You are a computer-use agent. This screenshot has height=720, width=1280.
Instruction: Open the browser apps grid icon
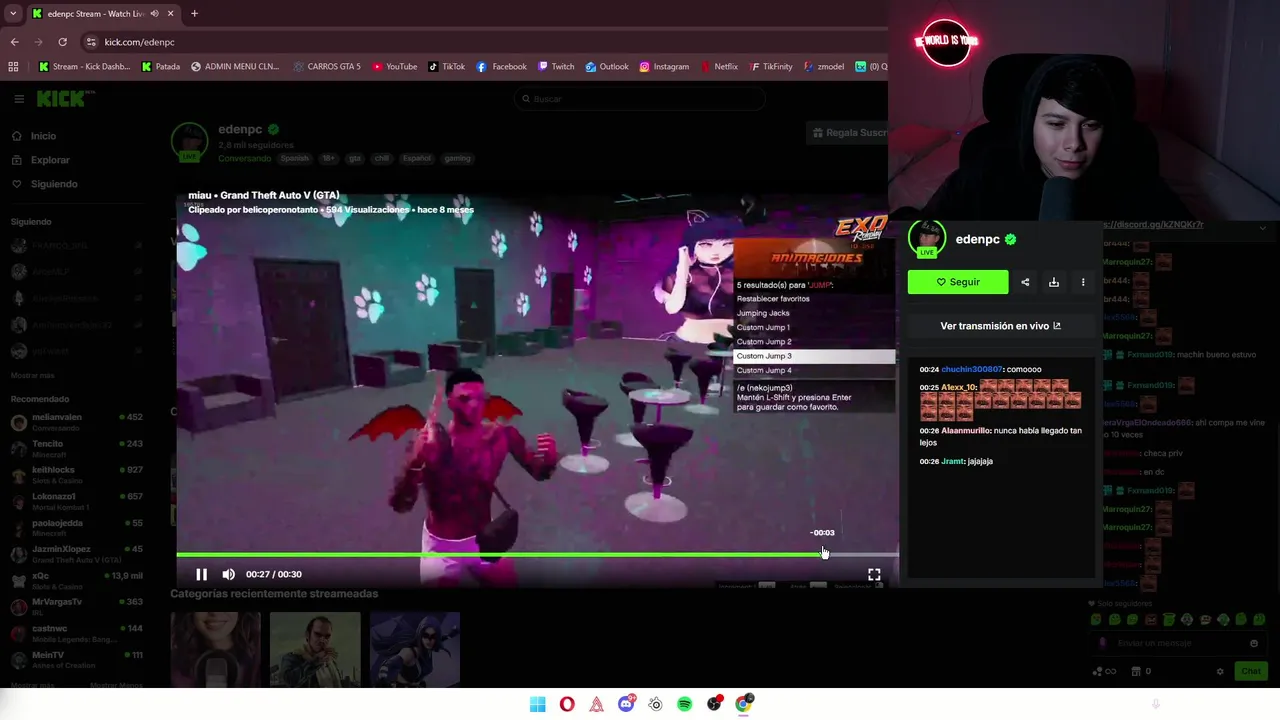[13, 67]
